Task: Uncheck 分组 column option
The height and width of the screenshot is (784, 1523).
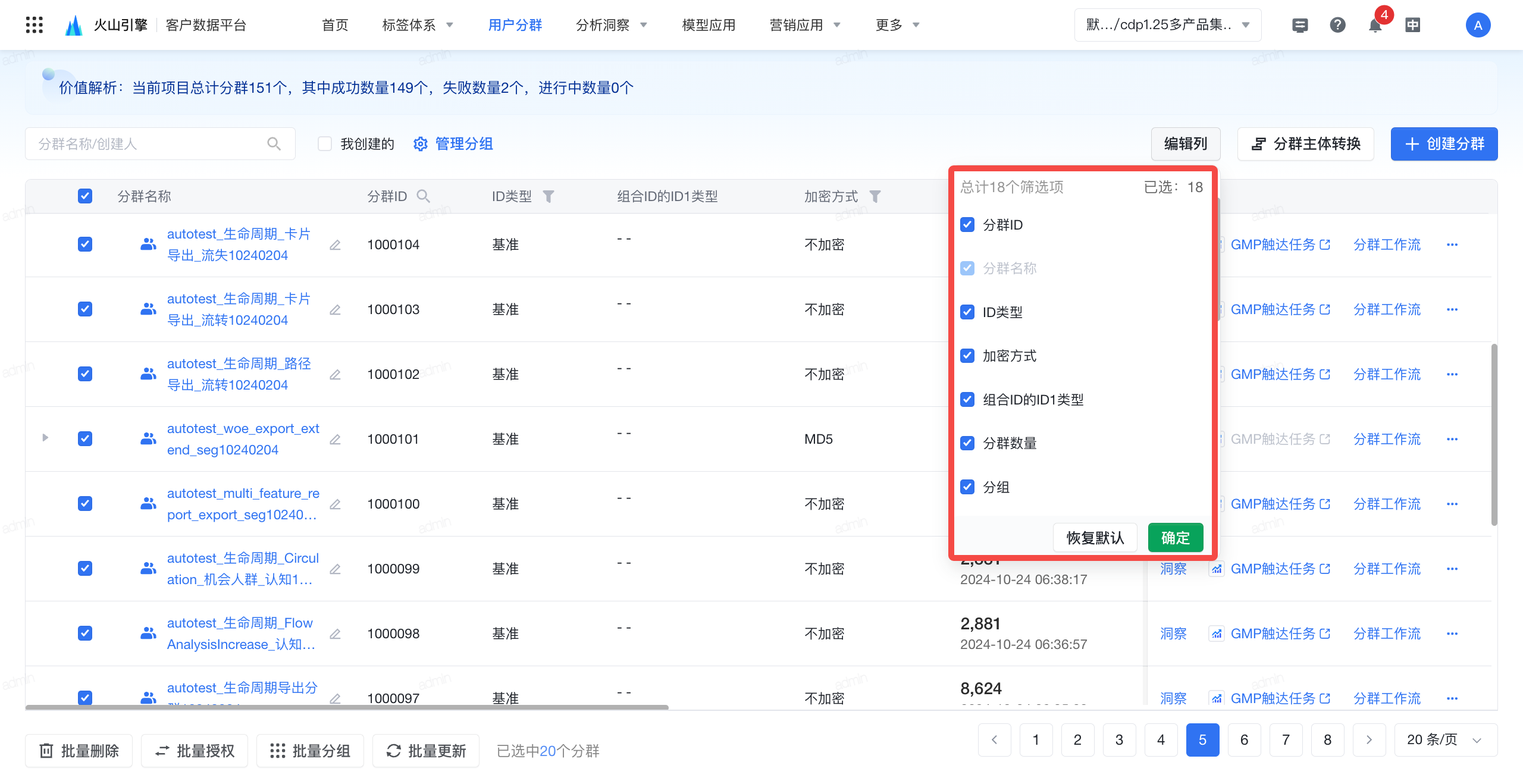Action: coord(967,487)
